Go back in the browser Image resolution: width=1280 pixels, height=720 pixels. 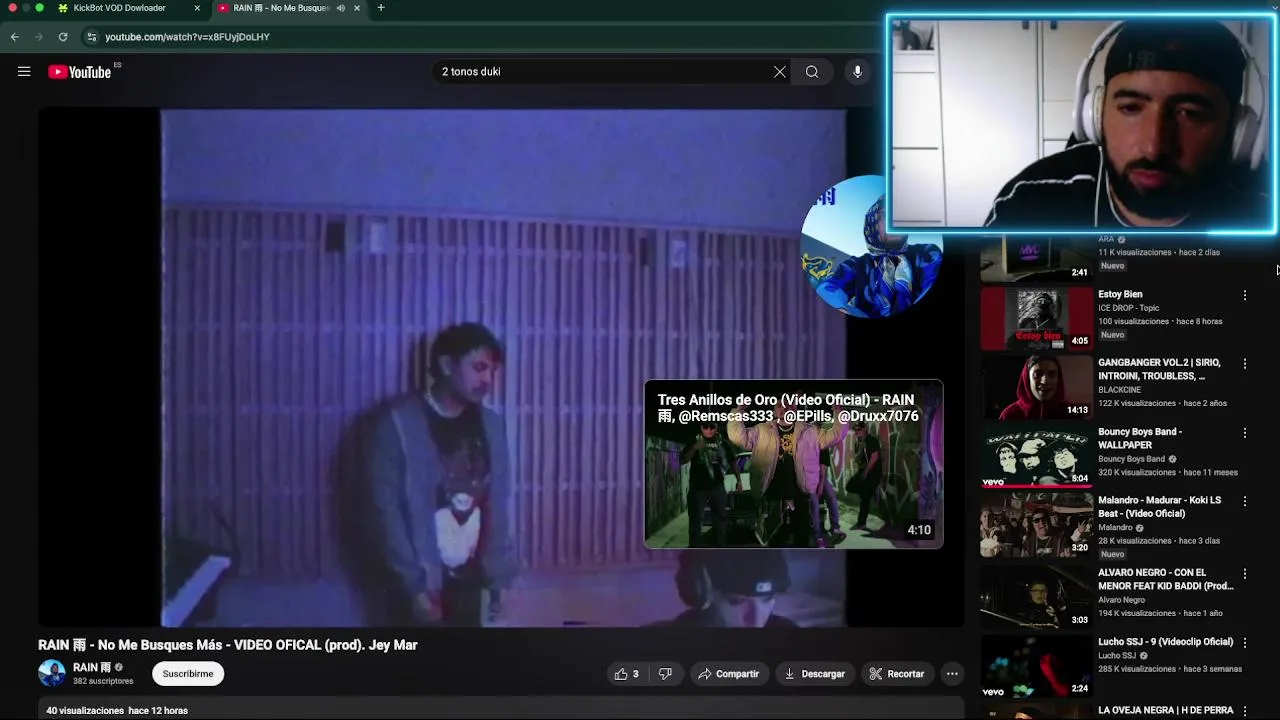point(15,37)
